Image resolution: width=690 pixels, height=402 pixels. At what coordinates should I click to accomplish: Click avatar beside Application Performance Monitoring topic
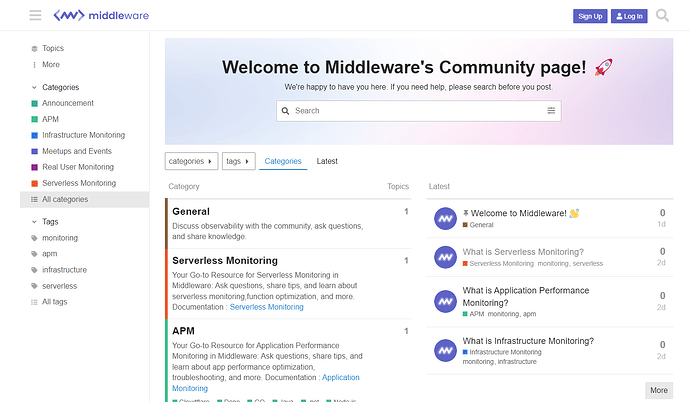445,302
